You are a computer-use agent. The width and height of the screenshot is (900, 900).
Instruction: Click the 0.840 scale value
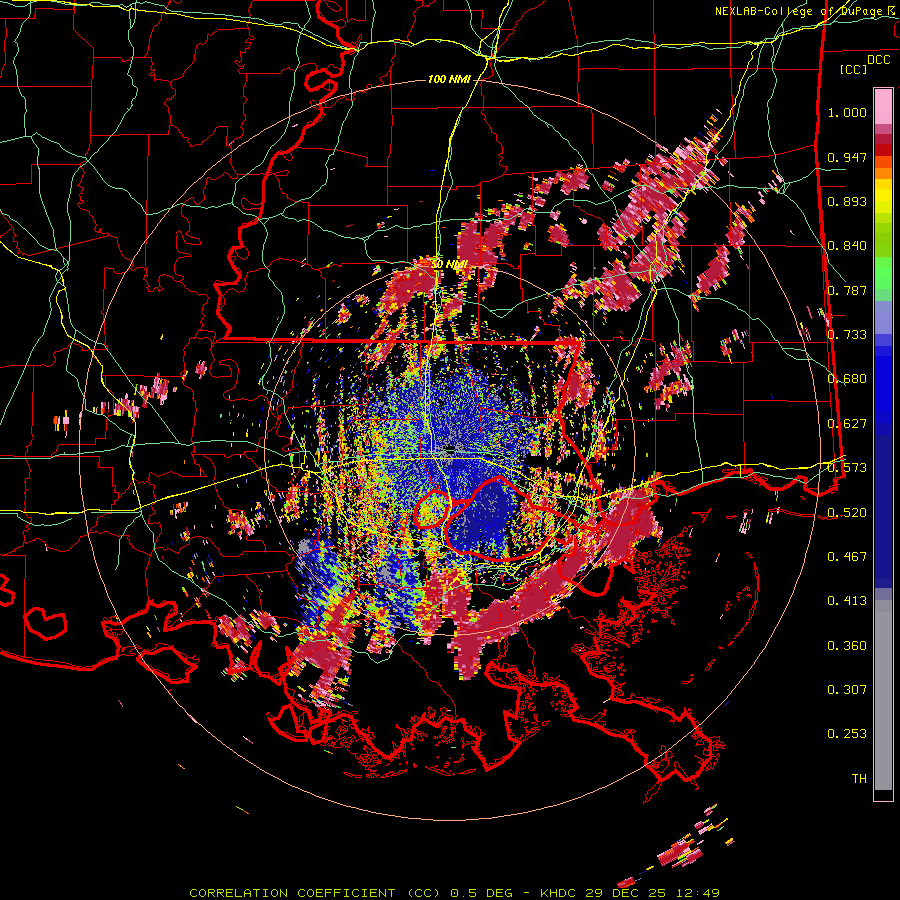(847, 246)
